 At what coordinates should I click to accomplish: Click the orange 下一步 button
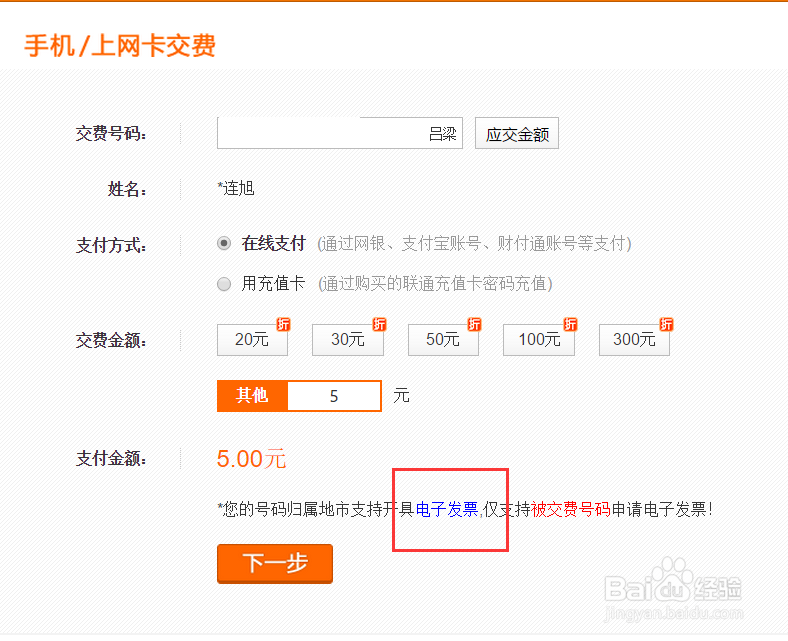(275, 564)
